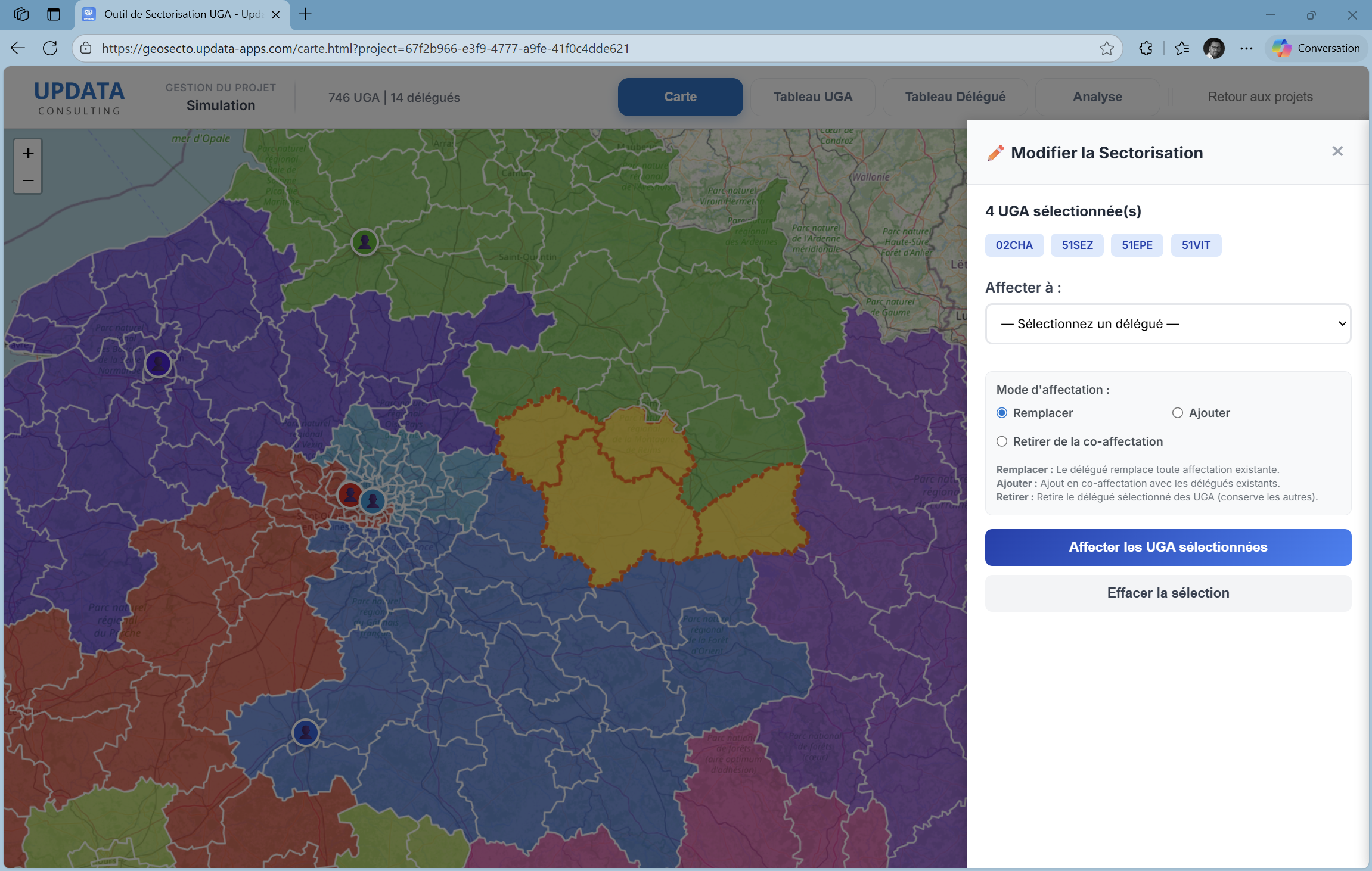
Task: Click the pencil icon next to Modifier la Sectorisation
Action: click(x=994, y=152)
